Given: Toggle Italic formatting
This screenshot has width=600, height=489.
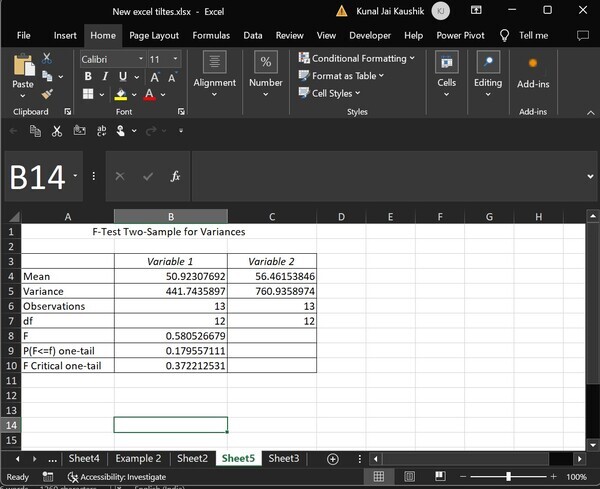Looking at the screenshot, I should pyautogui.click(x=105, y=76).
